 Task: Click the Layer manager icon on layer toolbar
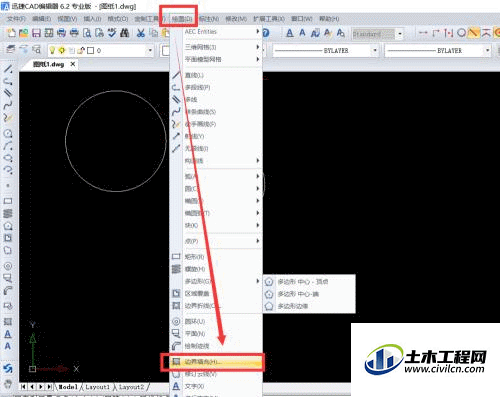[11, 50]
